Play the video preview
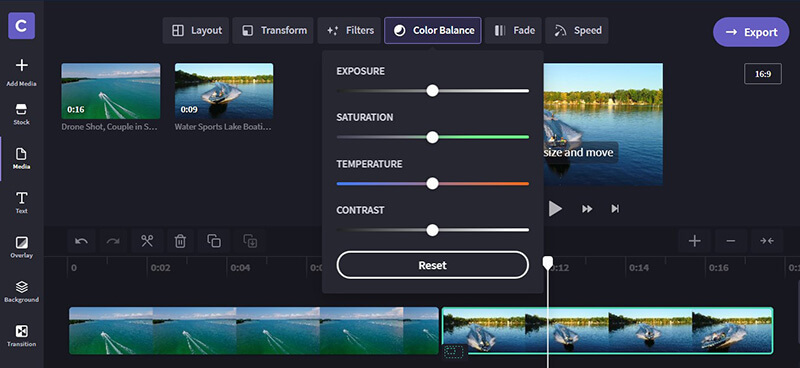The height and width of the screenshot is (368, 800). [555, 208]
